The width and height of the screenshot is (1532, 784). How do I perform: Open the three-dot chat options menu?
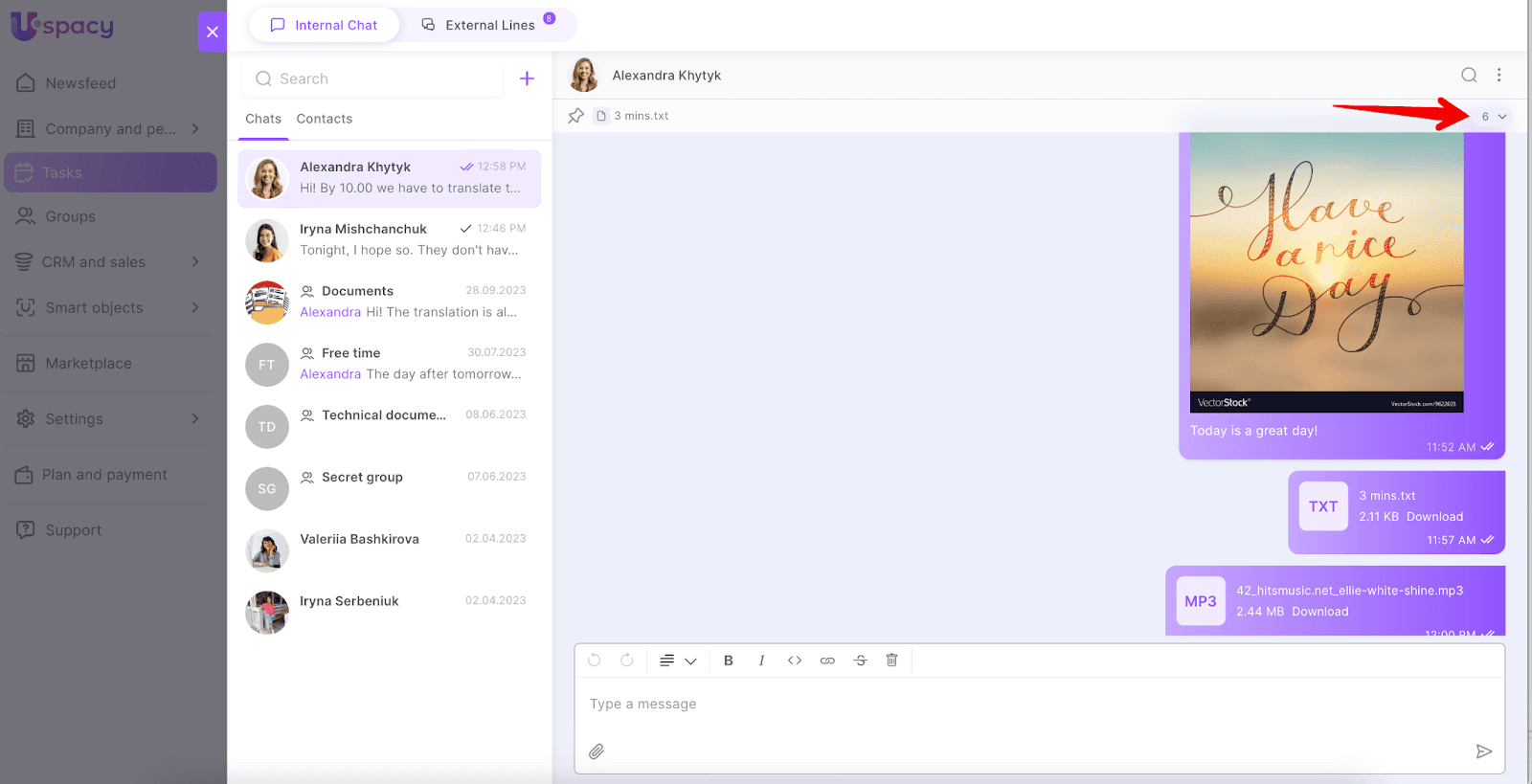[x=1498, y=76]
